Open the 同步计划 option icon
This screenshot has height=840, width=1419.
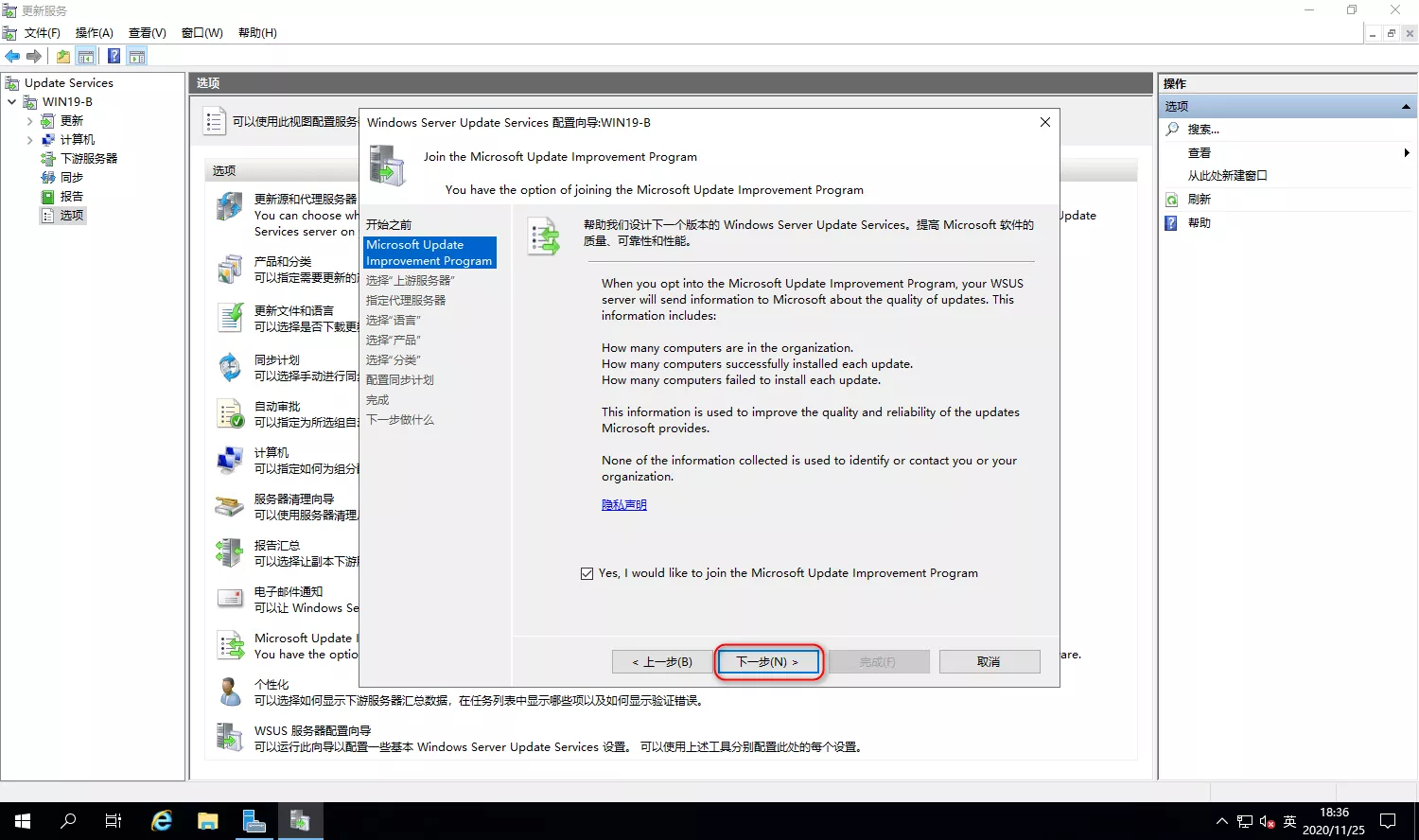coord(230,367)
